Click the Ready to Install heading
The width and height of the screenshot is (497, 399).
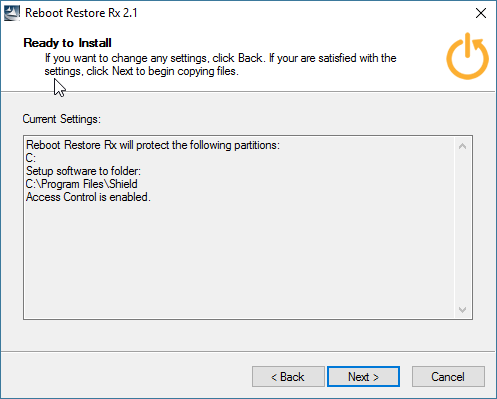coord(67,43)
